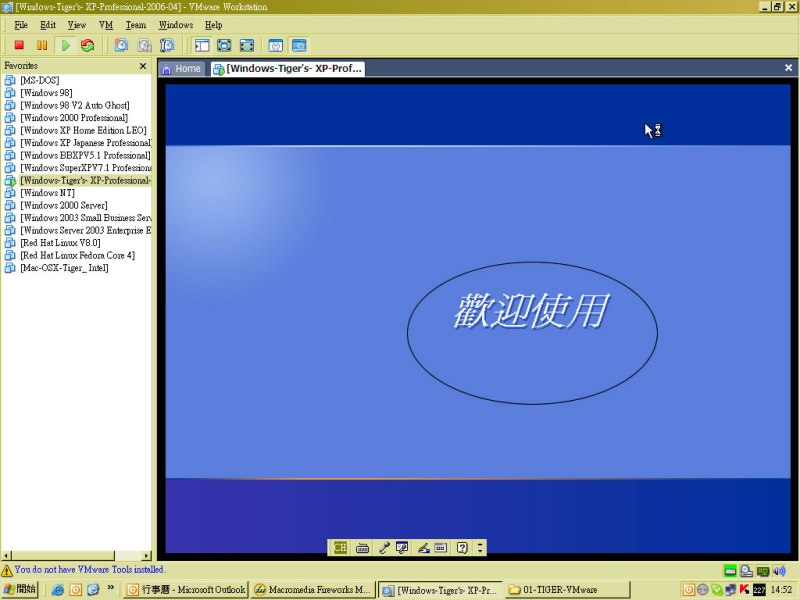This screenshot has width=800, height=600.
Task: Click the Revert to Snapshot icon
Action: point(144,45)
